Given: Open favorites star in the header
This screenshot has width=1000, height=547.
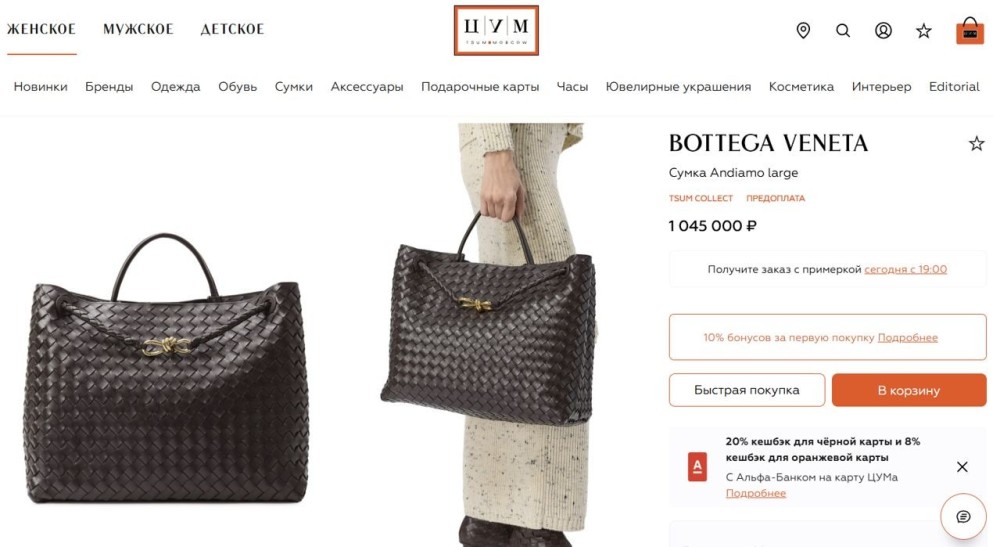Looking at the screenshot, I should [923, 31].
